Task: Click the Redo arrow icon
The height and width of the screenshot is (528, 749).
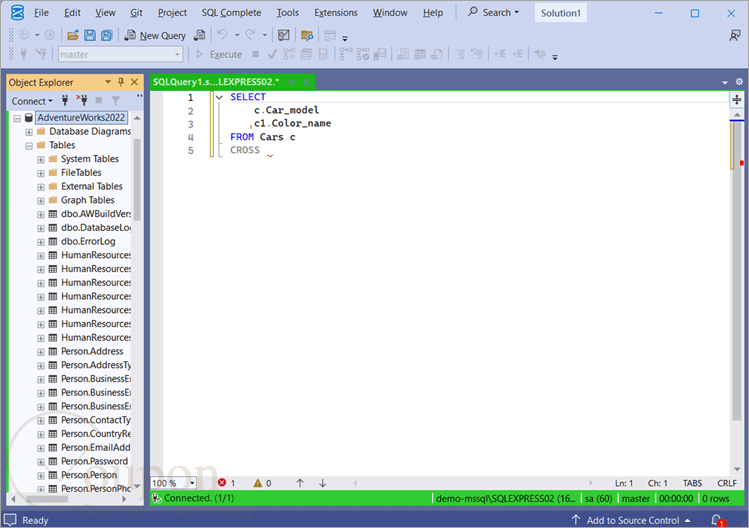Action: pos(250,34)
